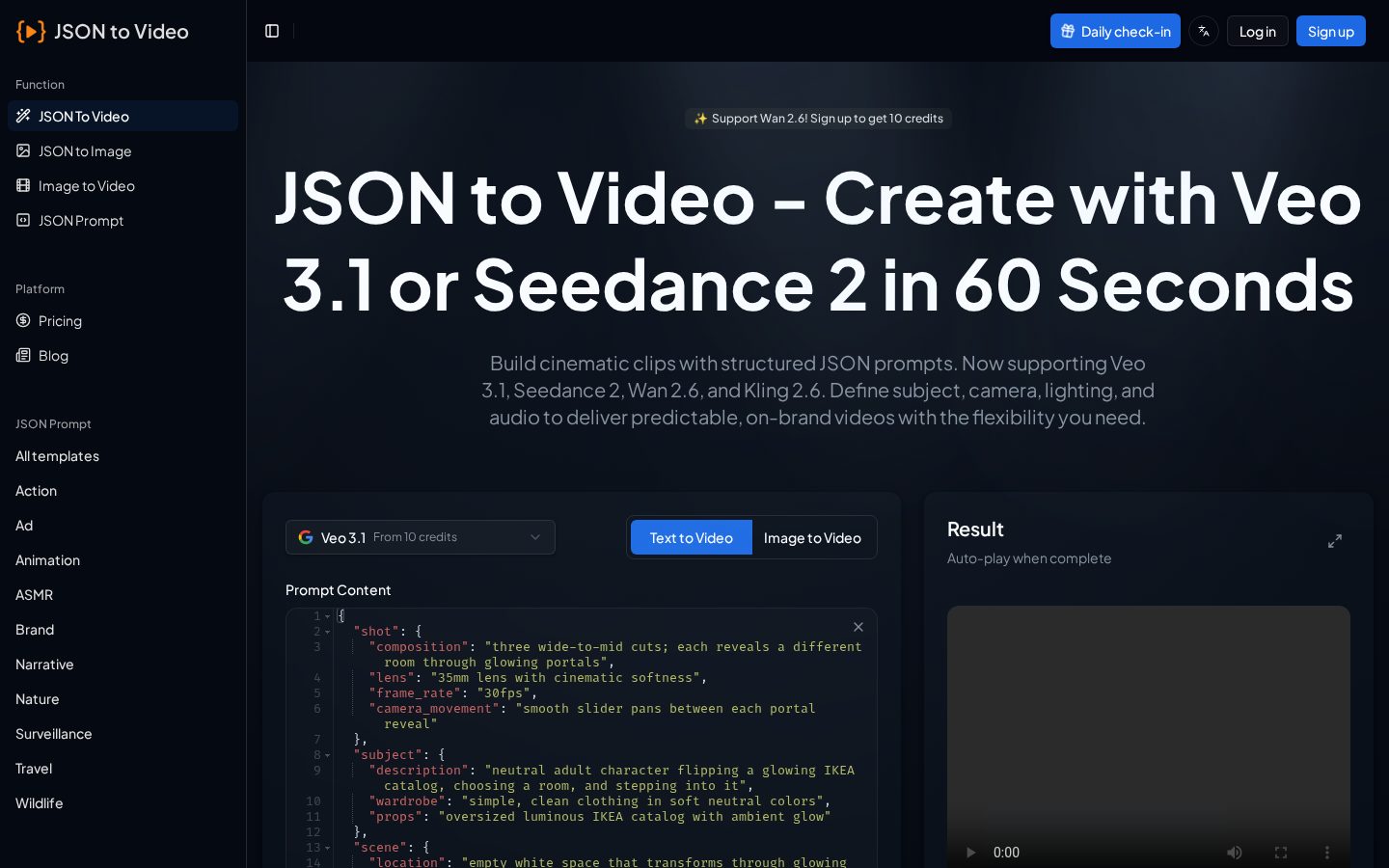Collapse the "shot" block fold on line 2
Viewport: 1389px width, 868px height.
click(x=328, y=632)
